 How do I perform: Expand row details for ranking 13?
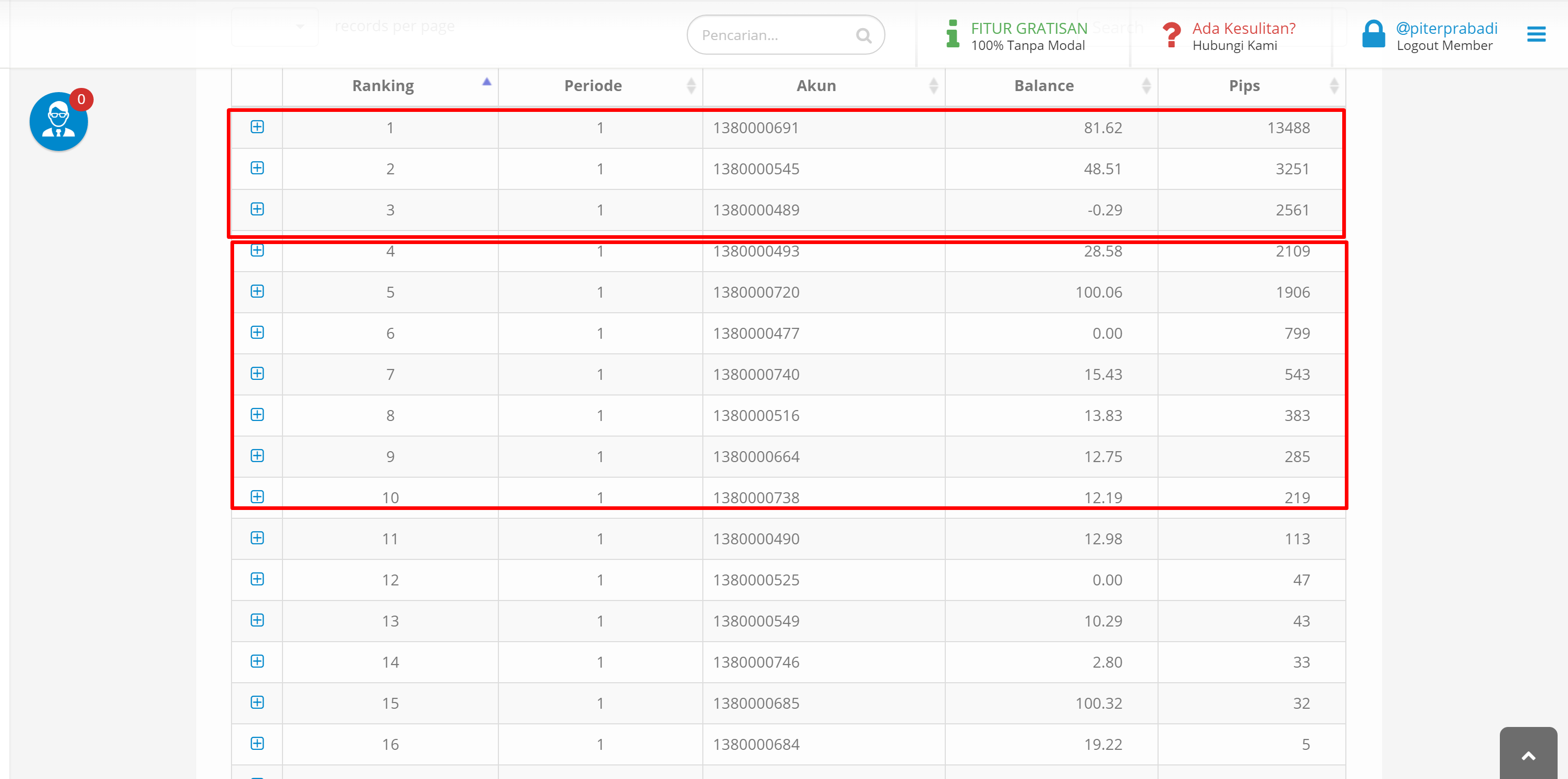click(257, 620)
